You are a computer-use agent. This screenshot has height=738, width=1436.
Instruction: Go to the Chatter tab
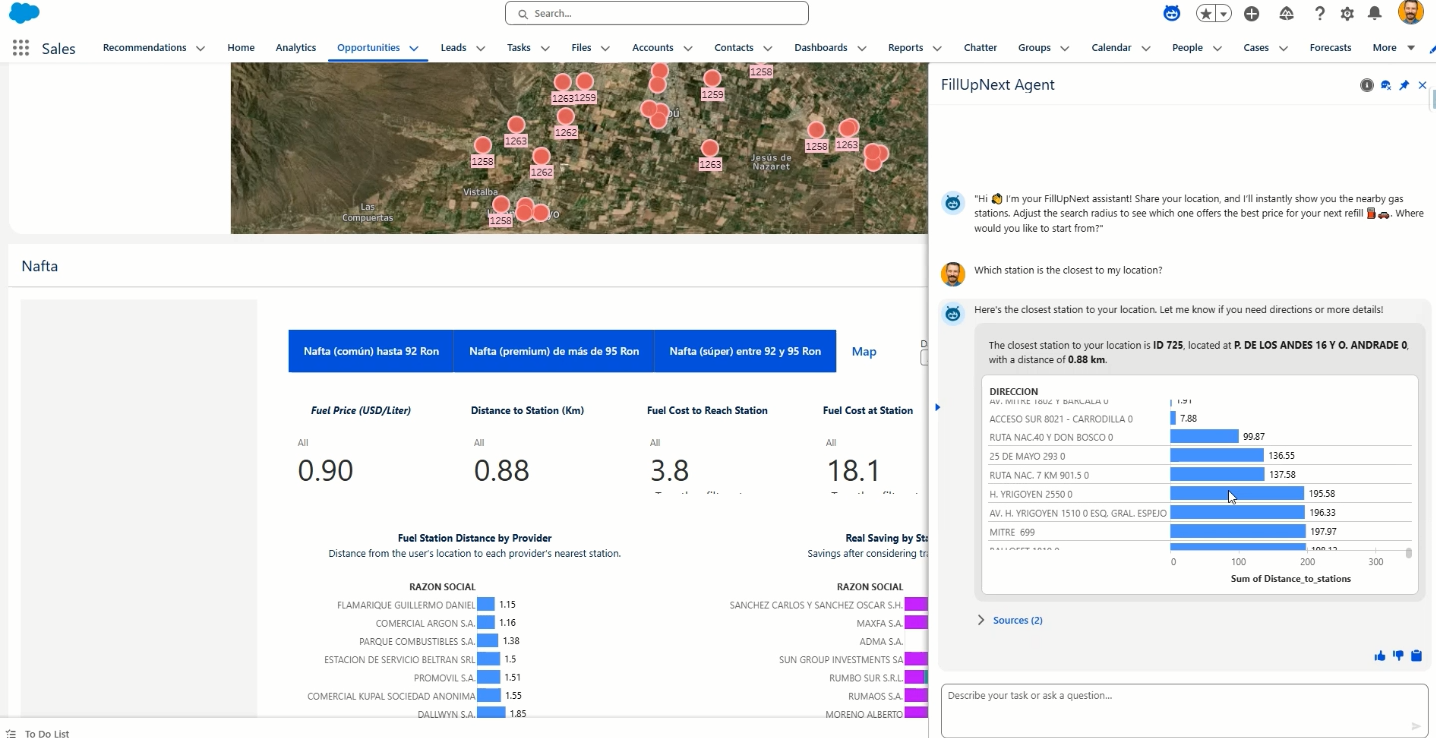(x=980, y=48)
